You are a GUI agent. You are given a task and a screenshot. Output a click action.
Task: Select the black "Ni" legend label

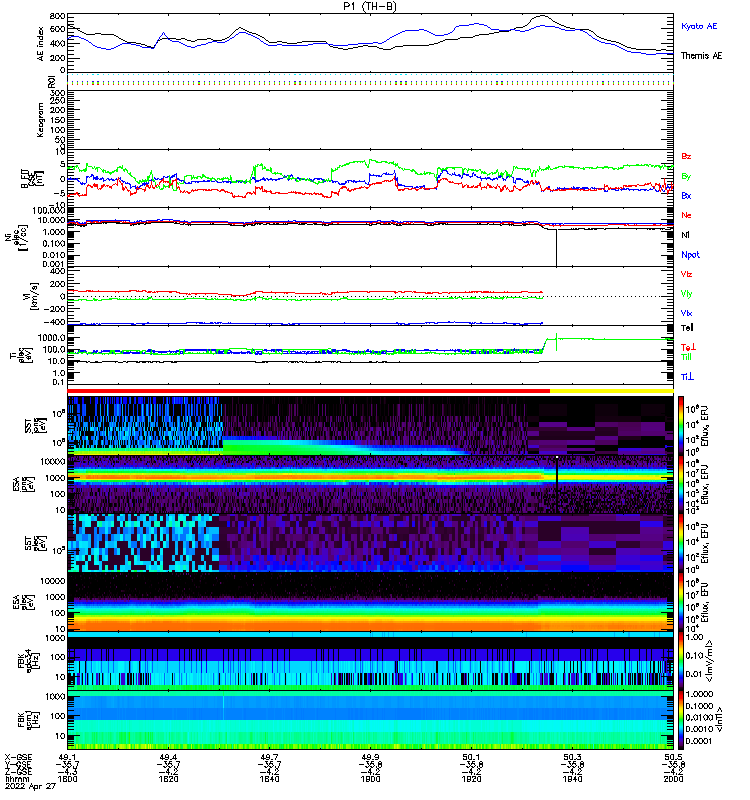[685, 235]
